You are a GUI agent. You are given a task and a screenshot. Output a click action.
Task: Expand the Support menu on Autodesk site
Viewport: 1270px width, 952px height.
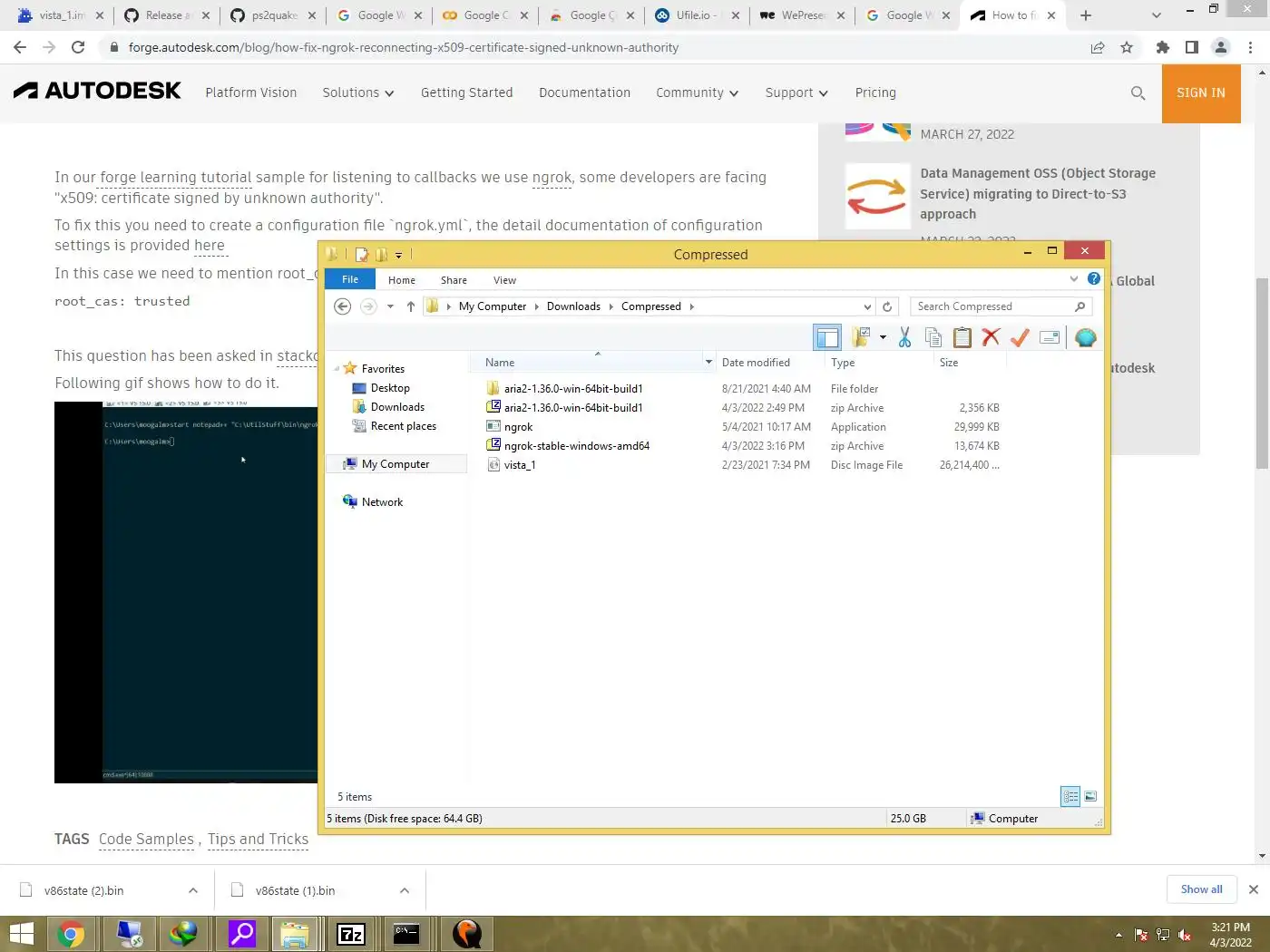(796, 92)
